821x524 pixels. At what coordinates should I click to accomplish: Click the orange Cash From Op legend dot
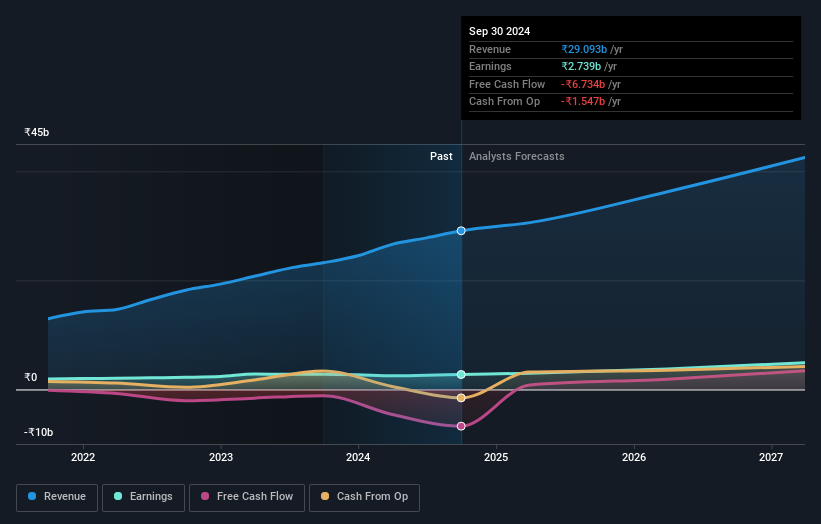pos(325,496)
